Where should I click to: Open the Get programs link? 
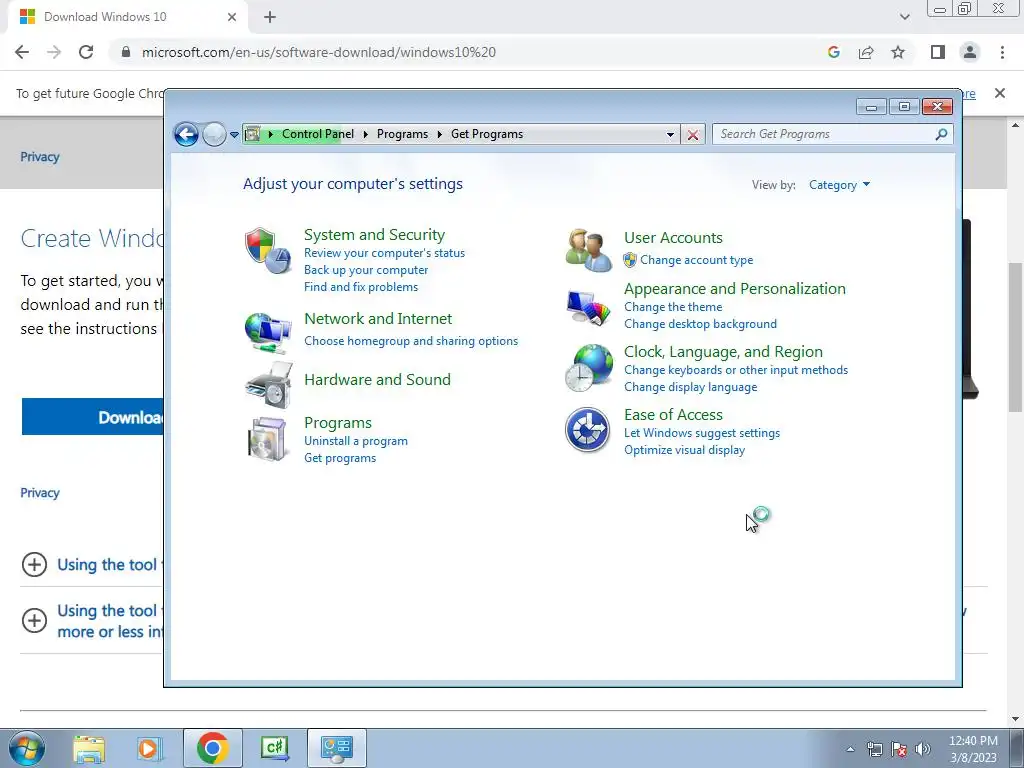point(340,458)
